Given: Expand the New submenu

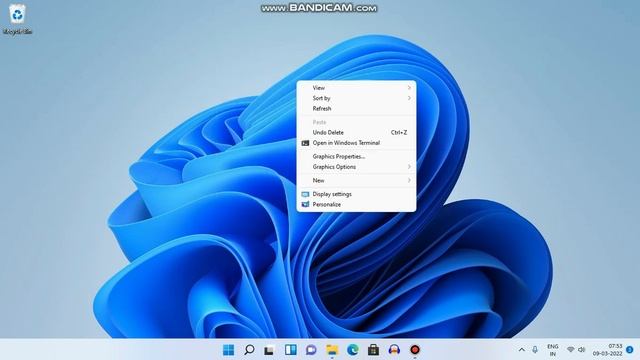Looking at the screenshot, I should coord(356,180).
